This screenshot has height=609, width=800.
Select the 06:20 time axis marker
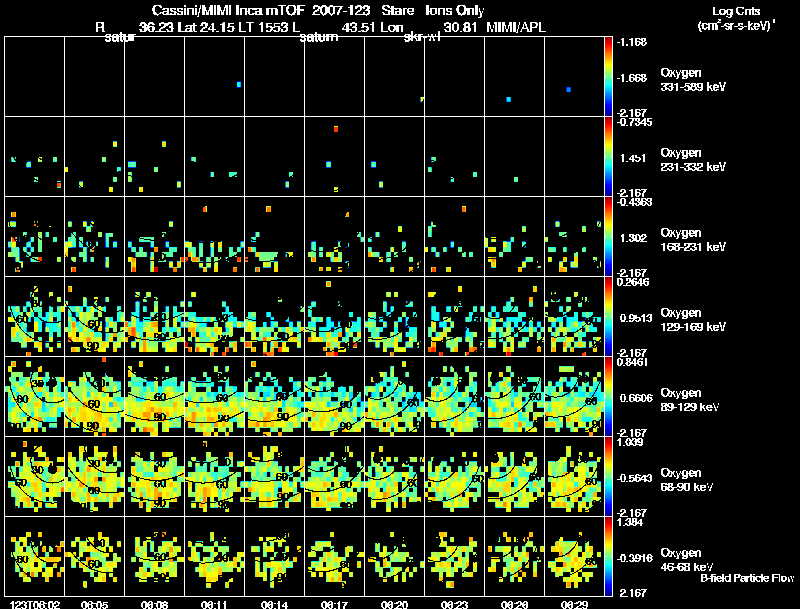(x=394, y=604)
